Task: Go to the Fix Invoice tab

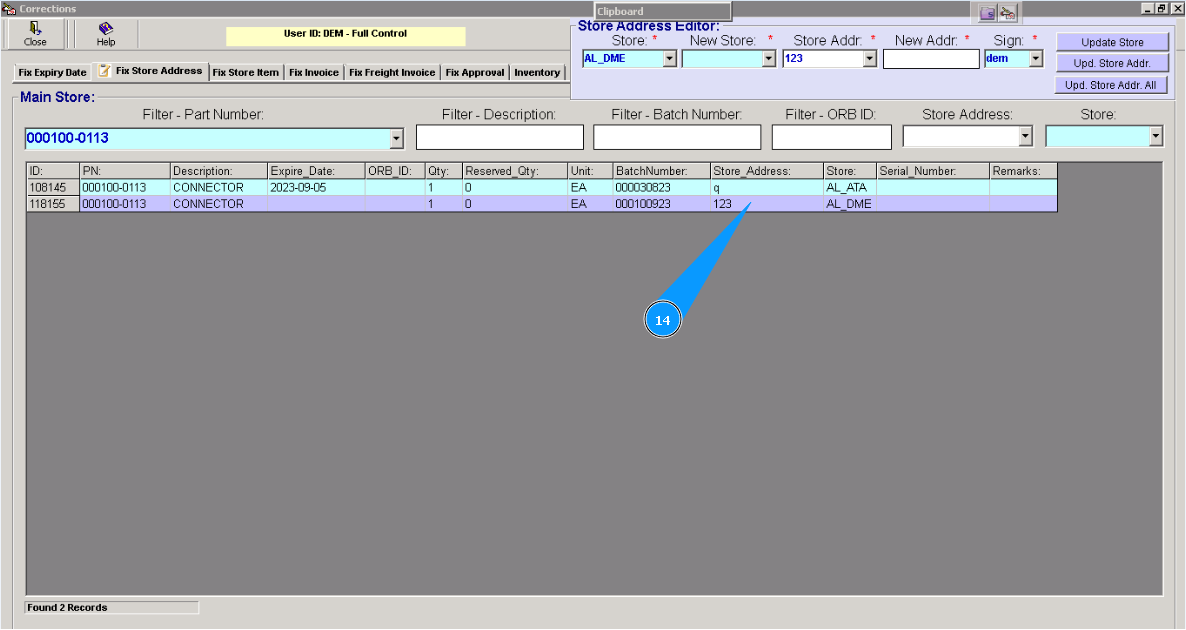Action: 314,73
